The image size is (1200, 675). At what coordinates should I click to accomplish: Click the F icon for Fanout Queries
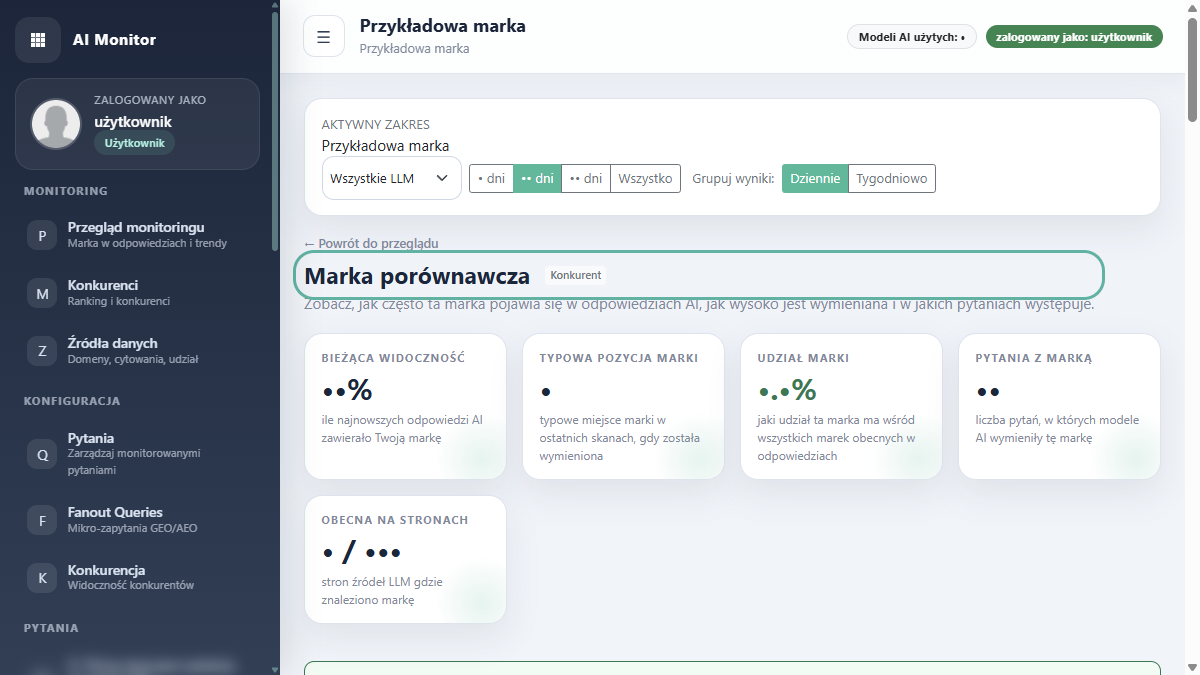(42, 520)
